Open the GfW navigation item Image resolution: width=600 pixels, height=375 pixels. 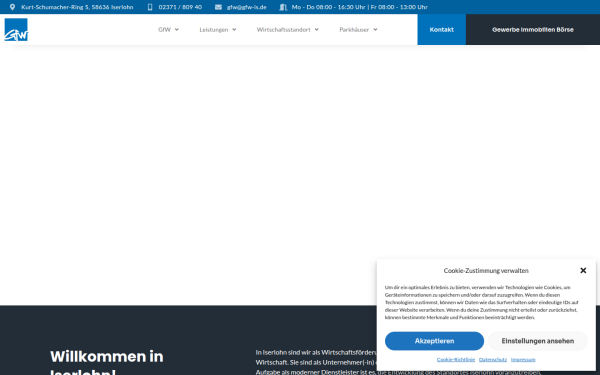(165, 29)
